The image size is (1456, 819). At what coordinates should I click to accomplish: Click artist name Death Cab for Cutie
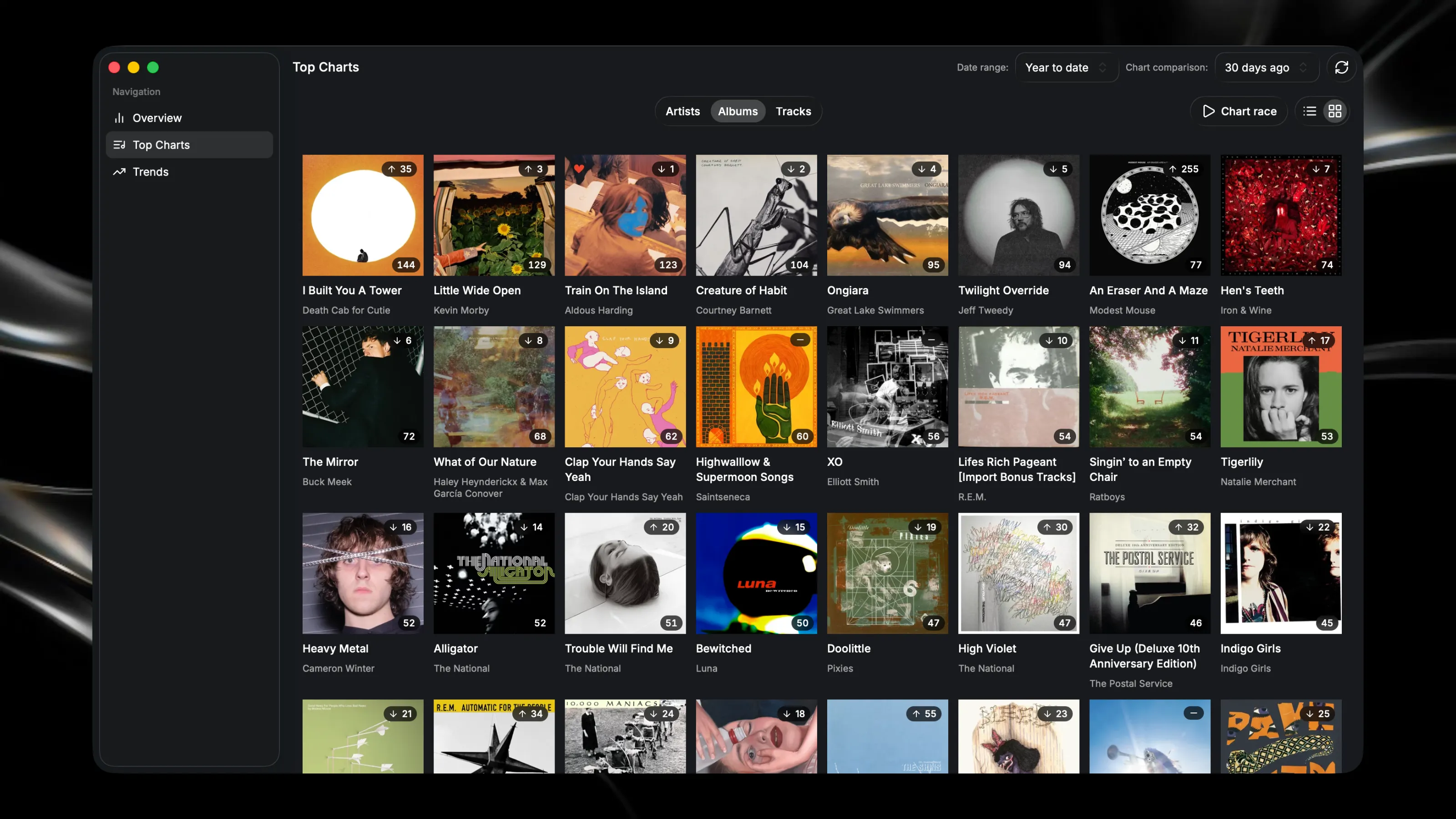pyautogui.click(x=346, y=310)
